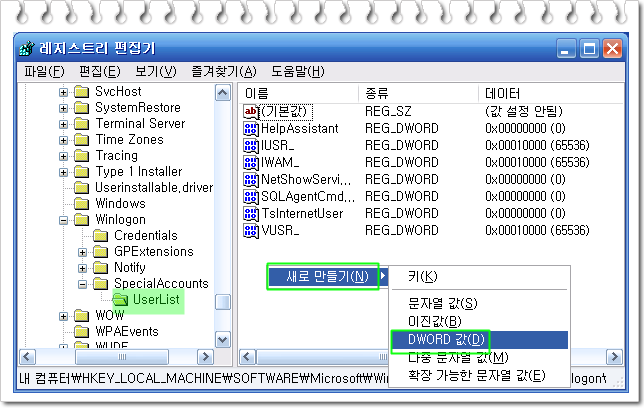
Task: Click the (기본값) string value icon
Action: [x=251, y=111]
